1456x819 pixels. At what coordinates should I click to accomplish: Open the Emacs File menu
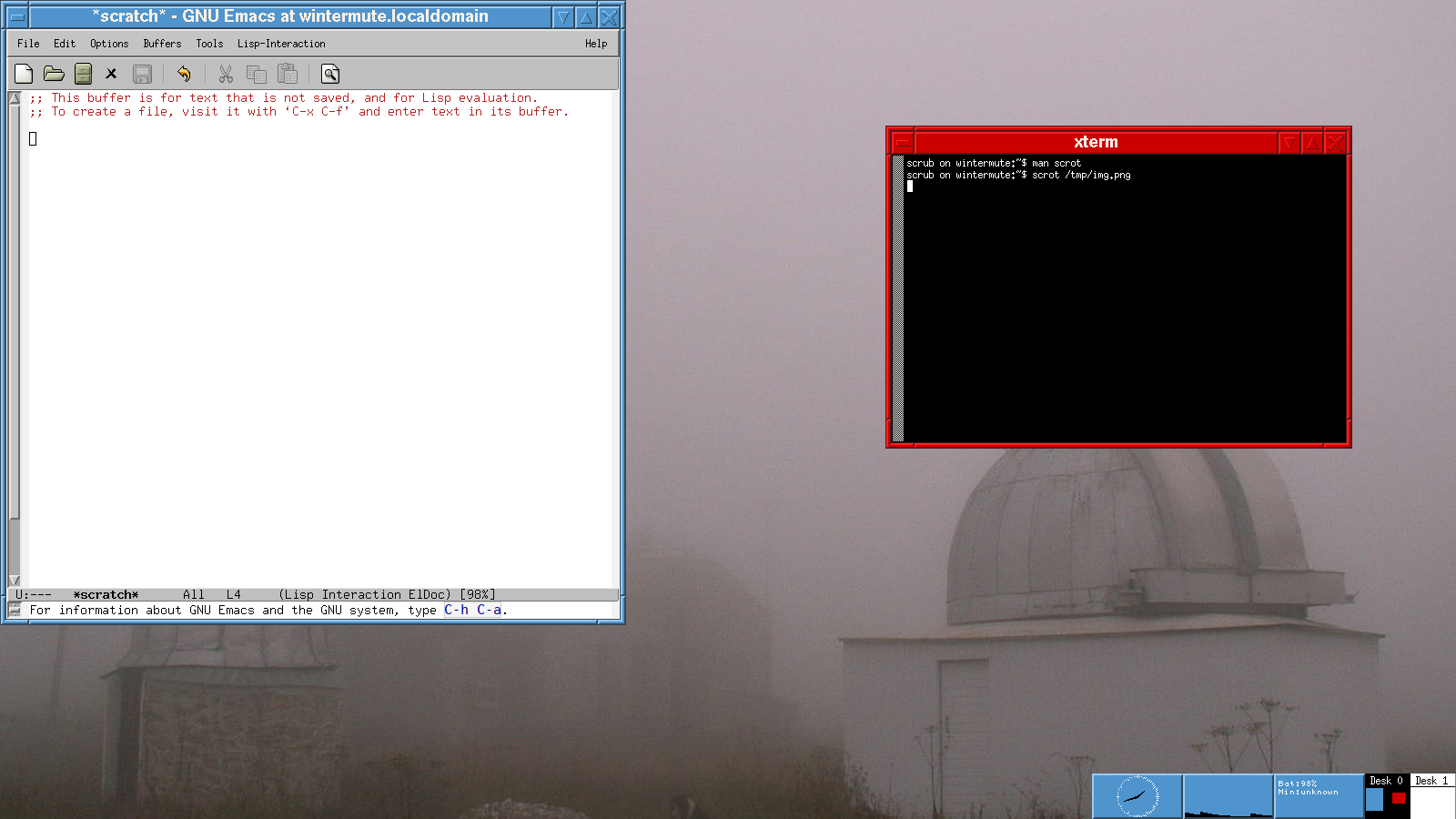tap(28, 44)
